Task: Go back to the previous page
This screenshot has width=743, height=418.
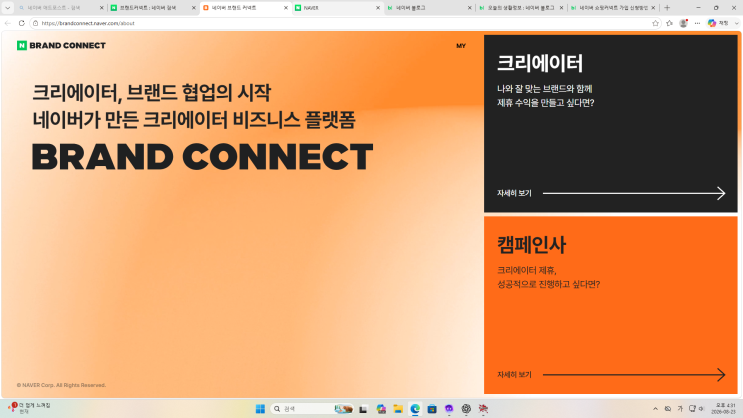Action: coord(8,23)
